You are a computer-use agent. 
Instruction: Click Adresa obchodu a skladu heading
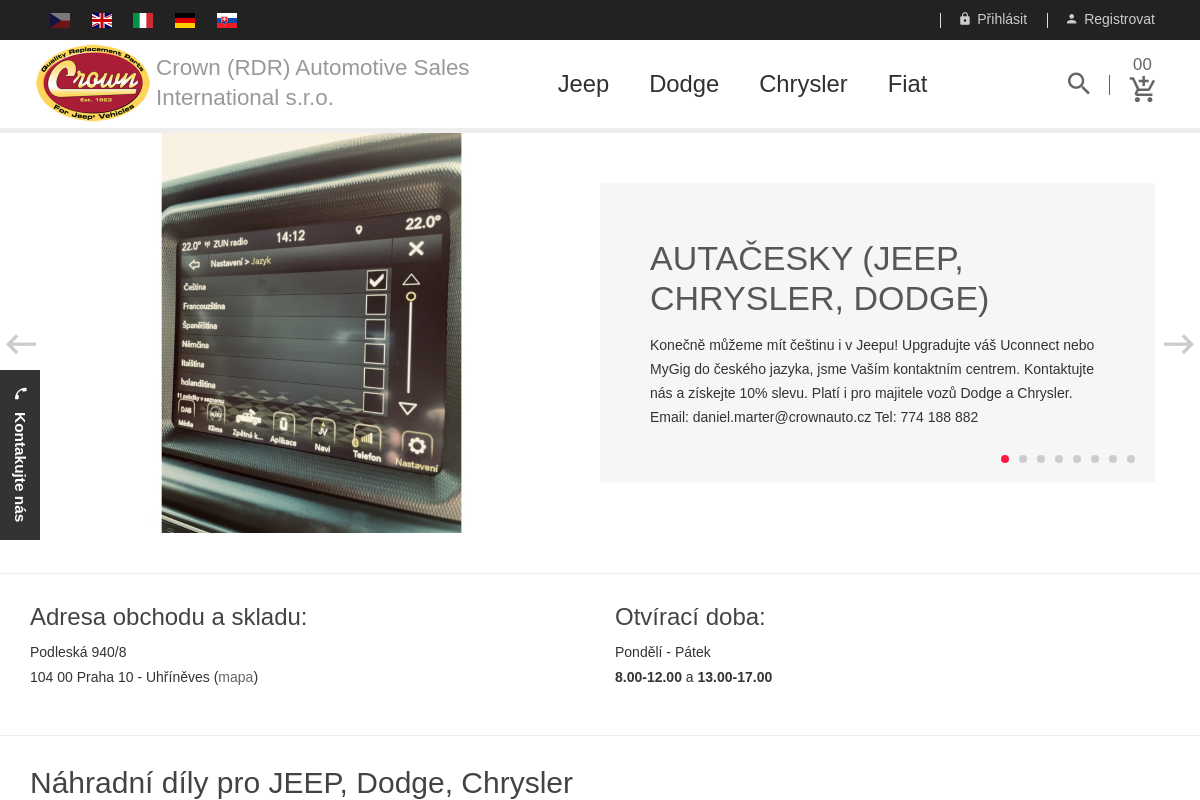[x=169, y=617]
